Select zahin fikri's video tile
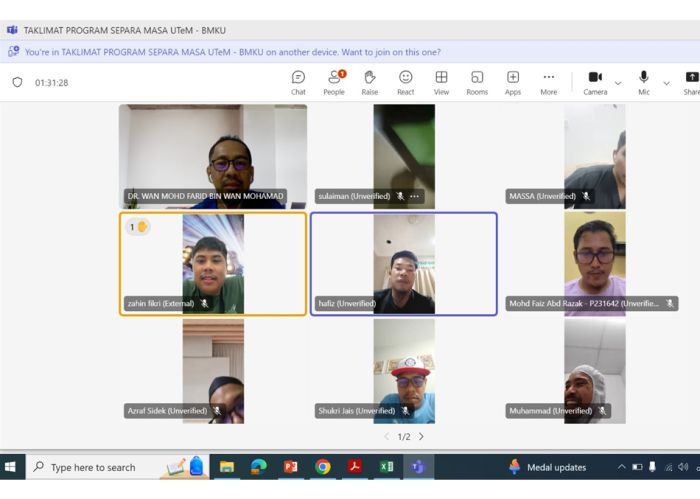This screenshot has height=499, width=700. [212, 263]
